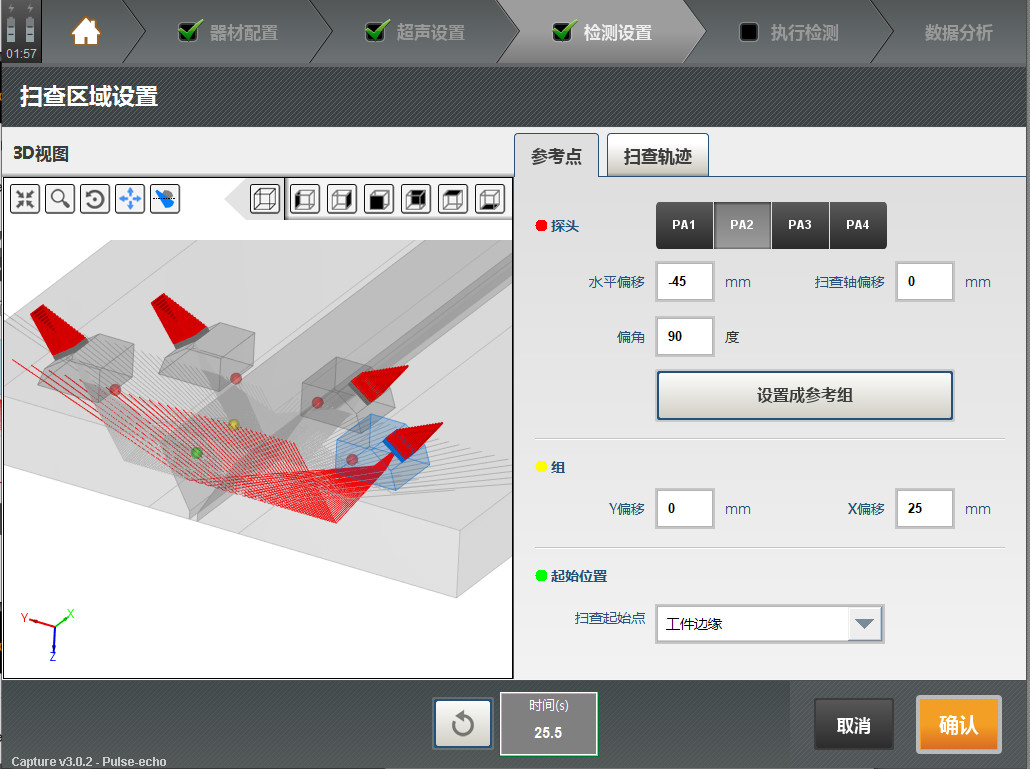Select the blue four-arrow pan tool
This screenshot has height=769, width=1030.
point(130,199)
